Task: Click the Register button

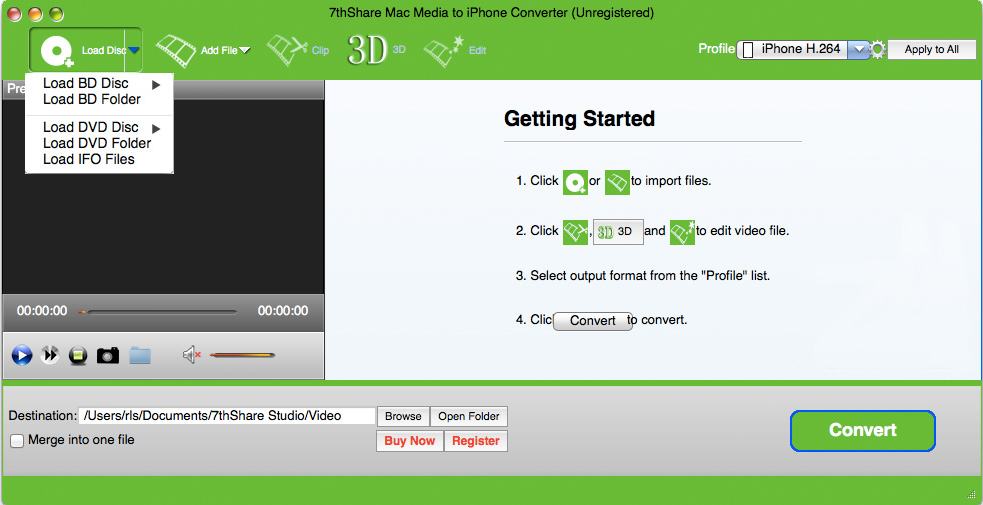Action: point(476,441)
